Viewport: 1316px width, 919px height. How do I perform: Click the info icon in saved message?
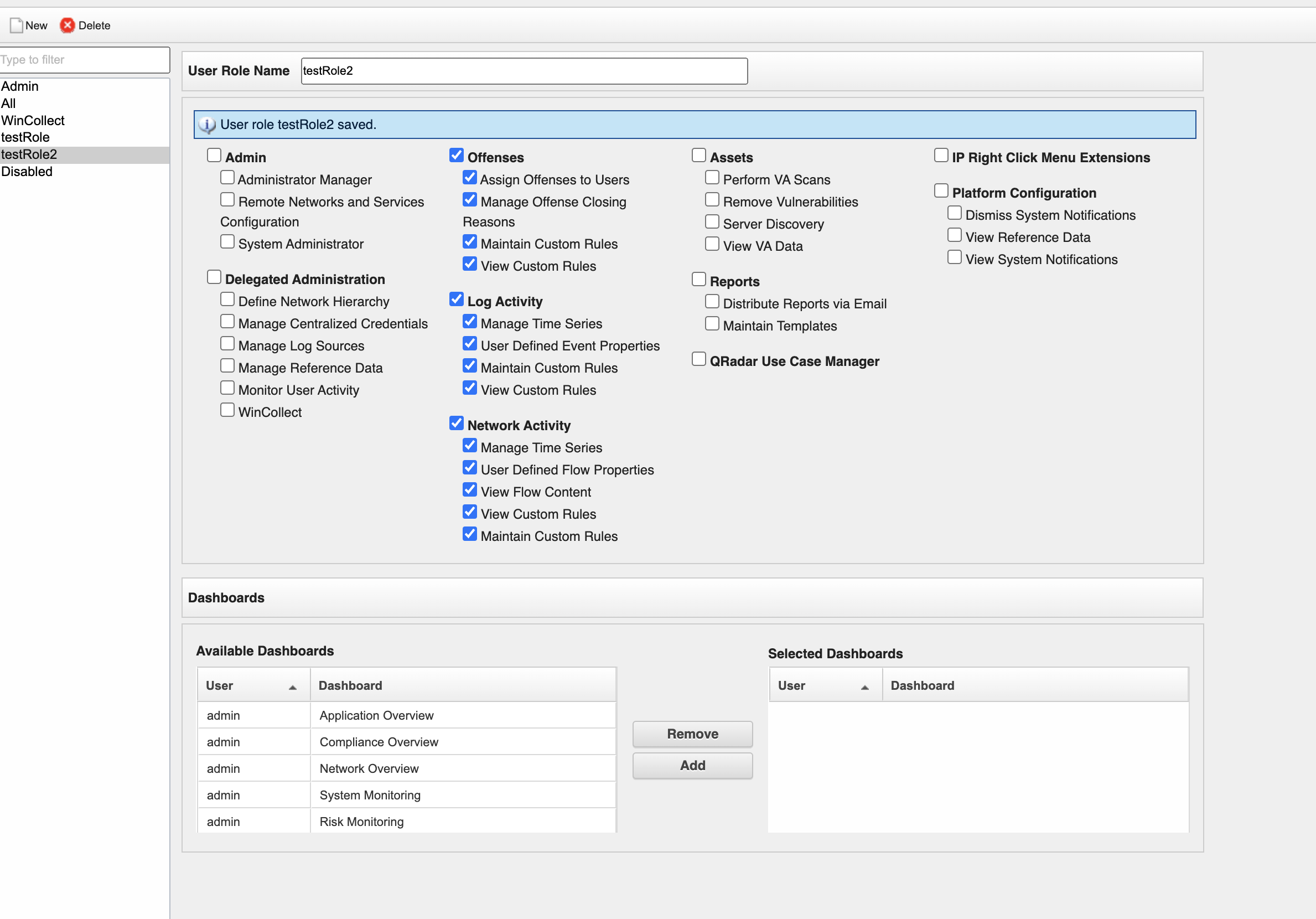pos(207,125)
